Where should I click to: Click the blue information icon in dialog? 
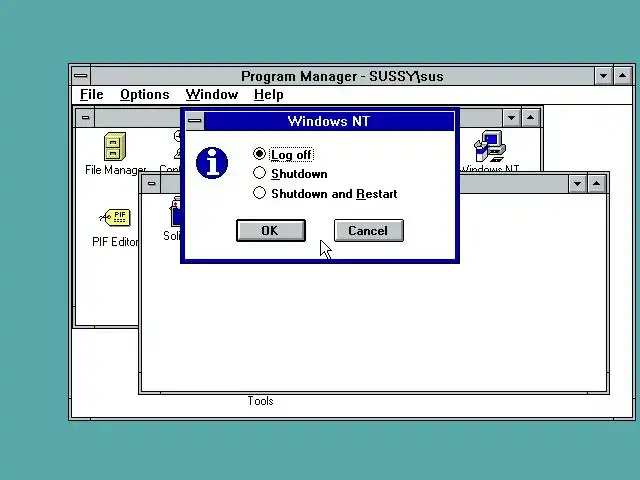[212, 163]
